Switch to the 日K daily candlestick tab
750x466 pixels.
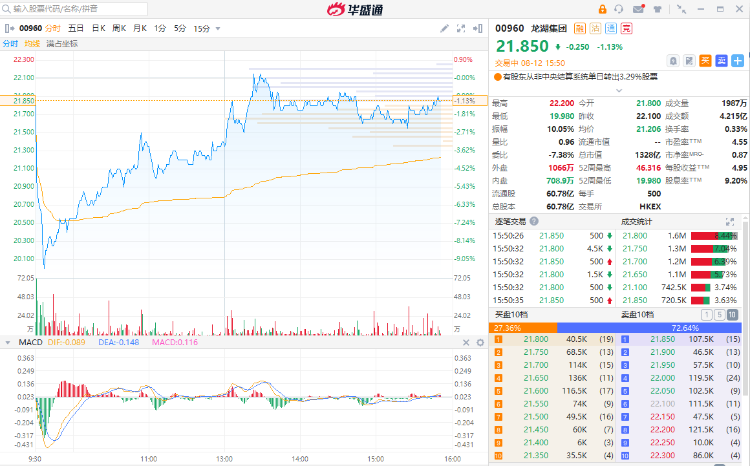pos(99,28)
